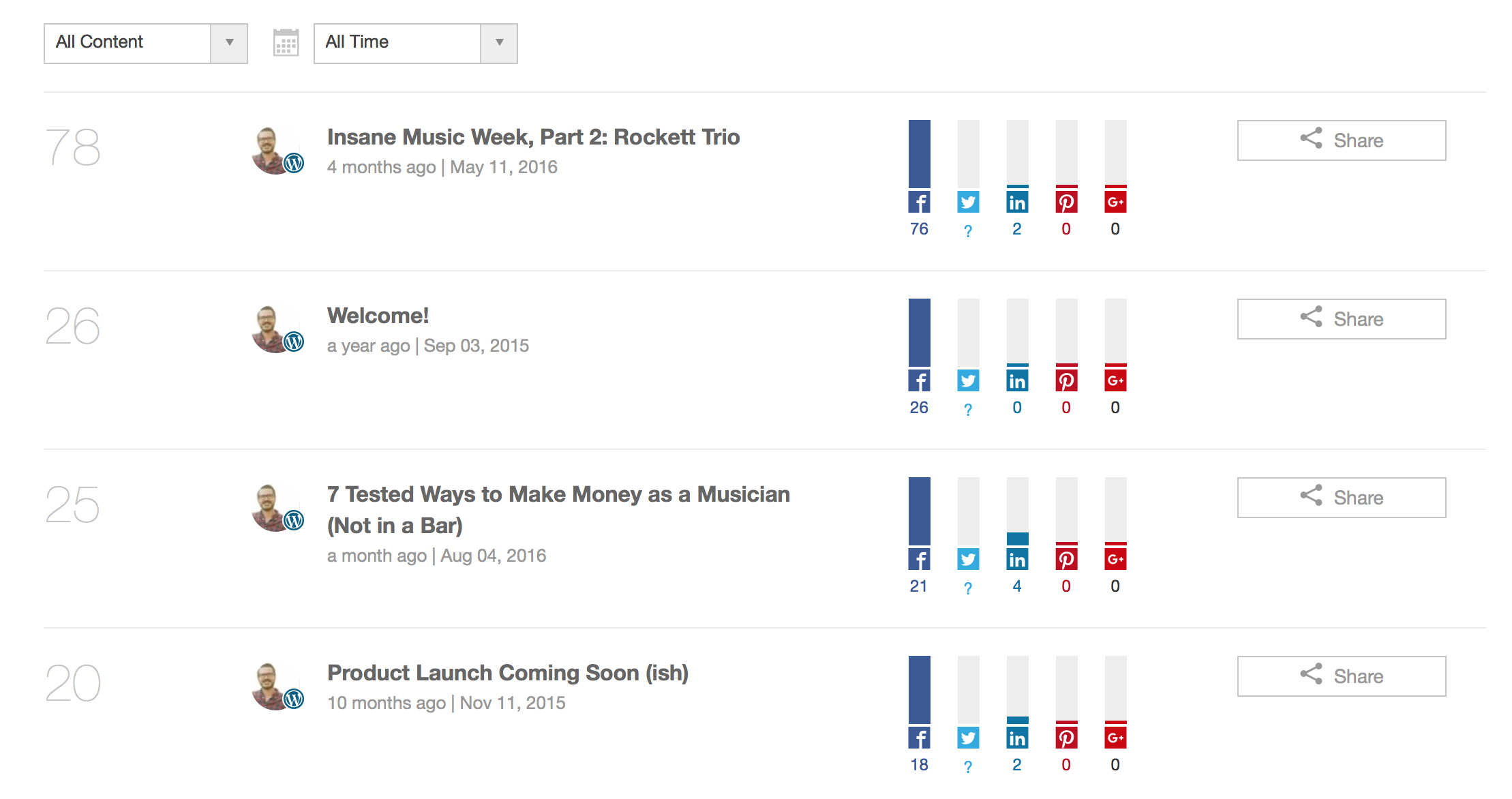Click Twitter icon for Welcome! post
1512x799 pixels.
968,380
